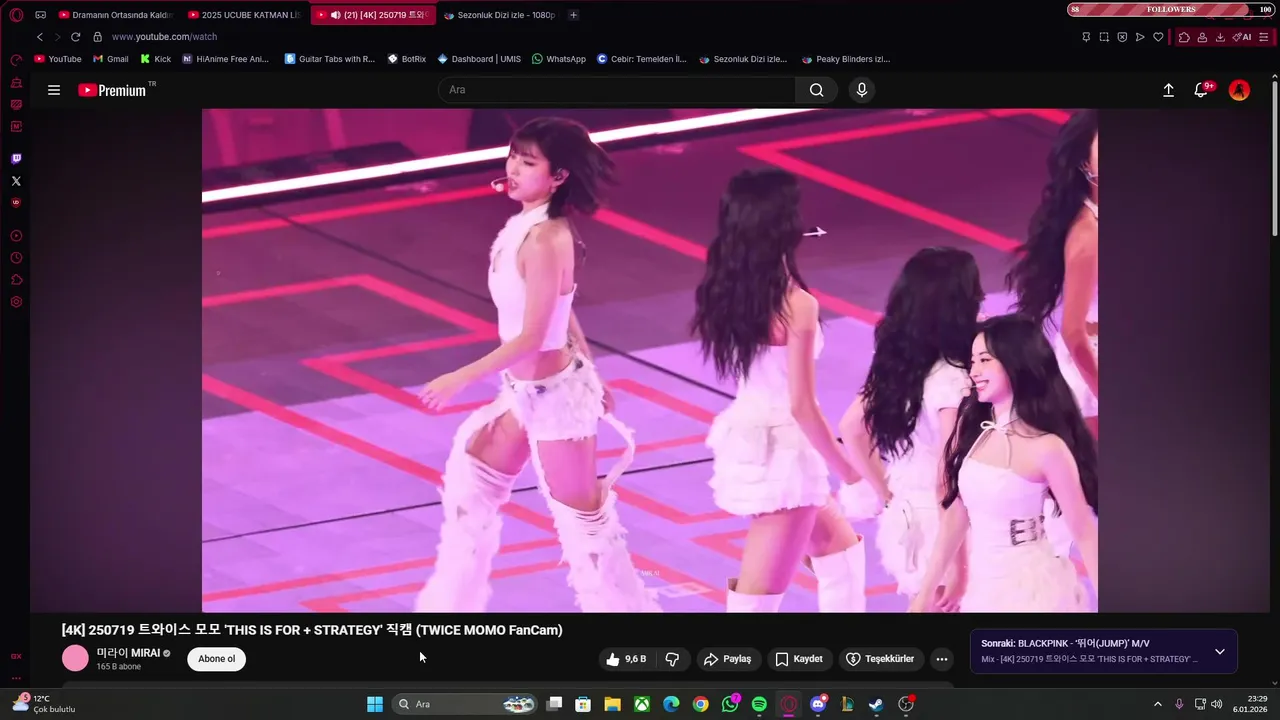Open the YouTube create upload icon

click(x=1168, y=90)
